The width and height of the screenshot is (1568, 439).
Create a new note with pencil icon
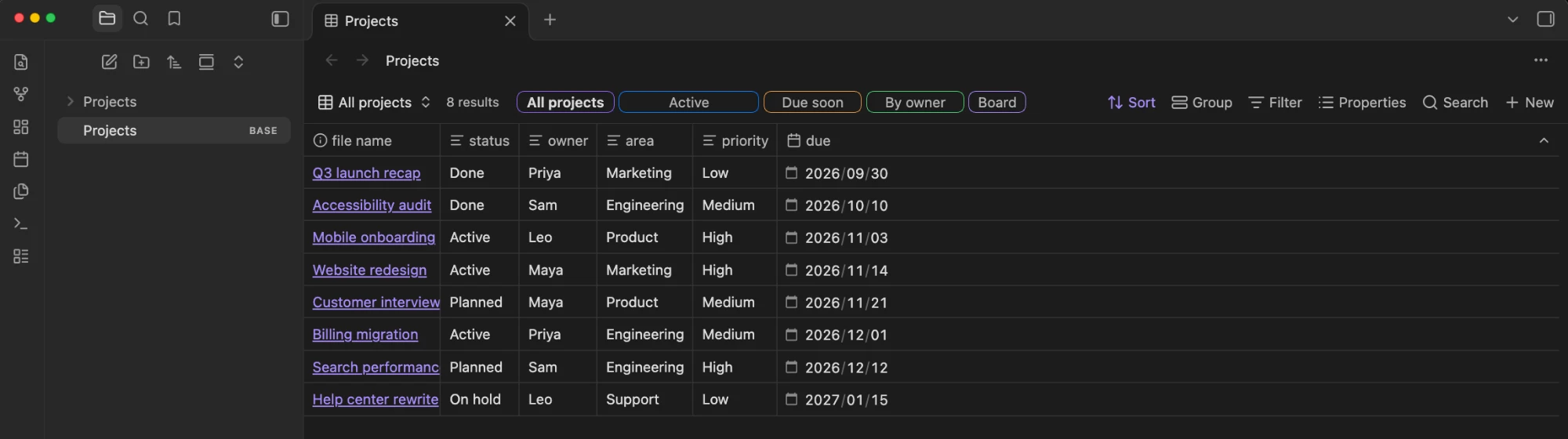coord(110,62)
